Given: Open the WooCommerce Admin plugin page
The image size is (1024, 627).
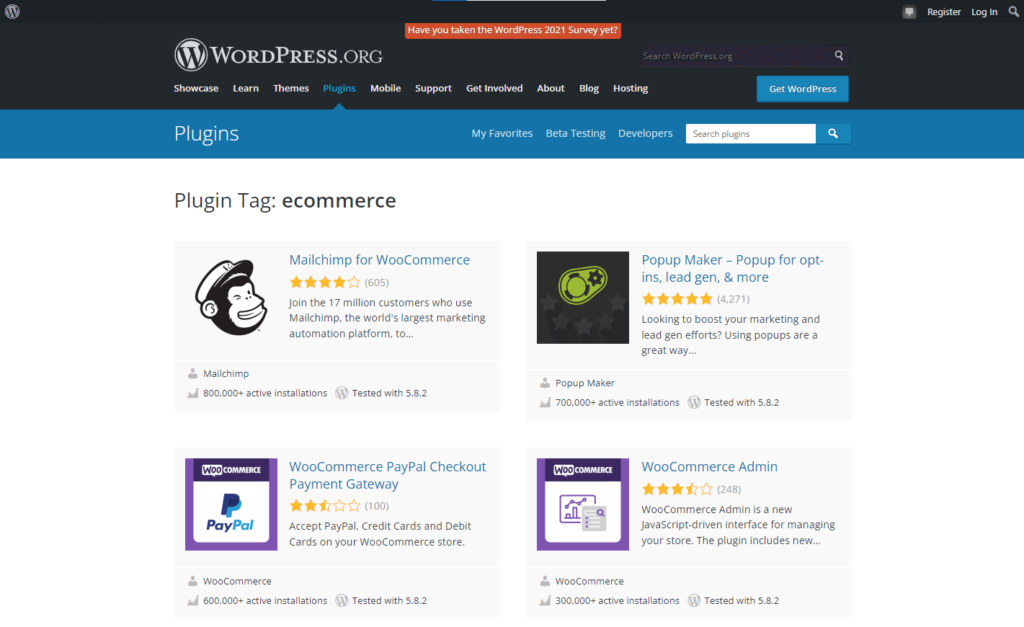Looking at the screenshot, I should point(709,466).
